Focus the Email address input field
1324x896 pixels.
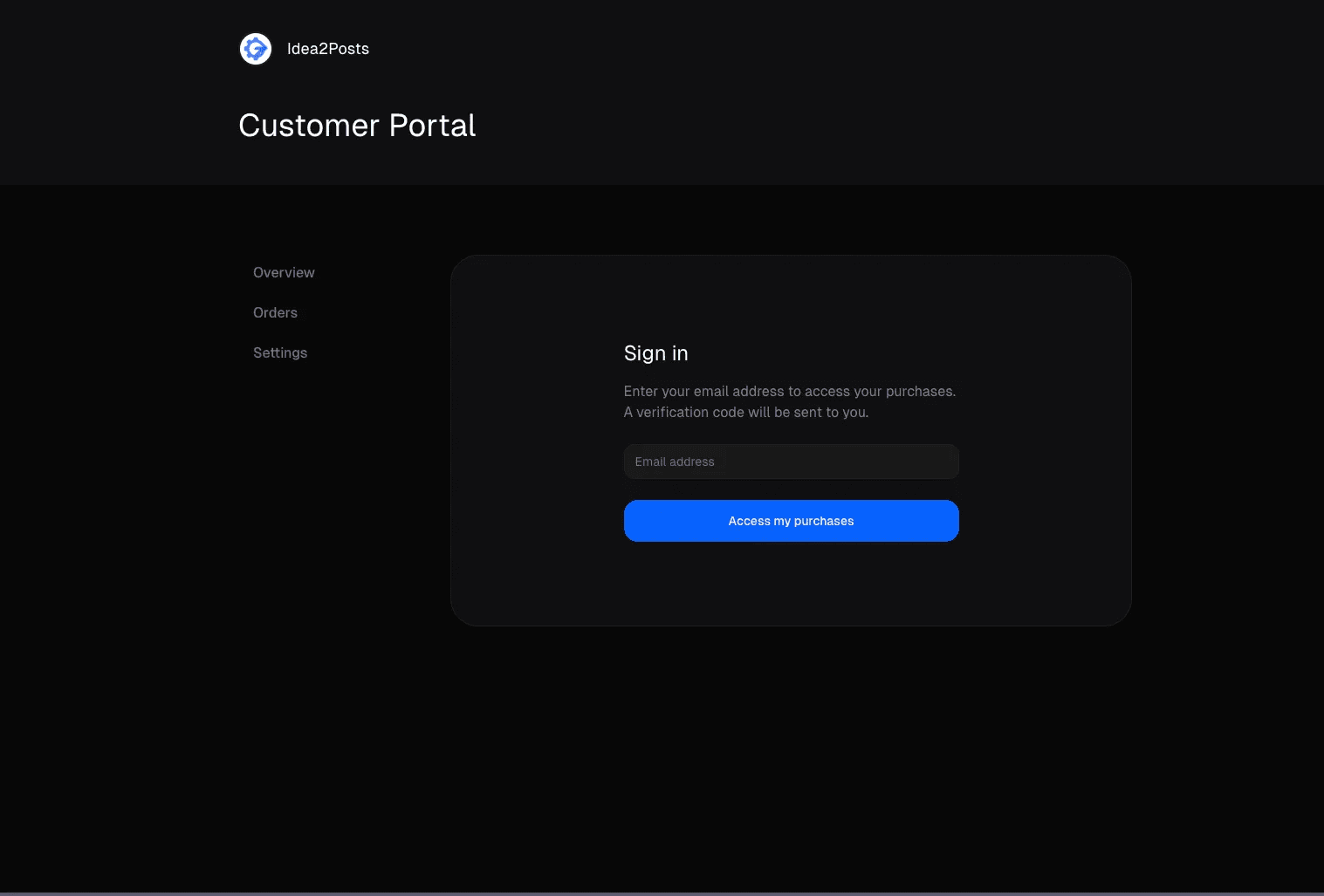click(791, 462)
